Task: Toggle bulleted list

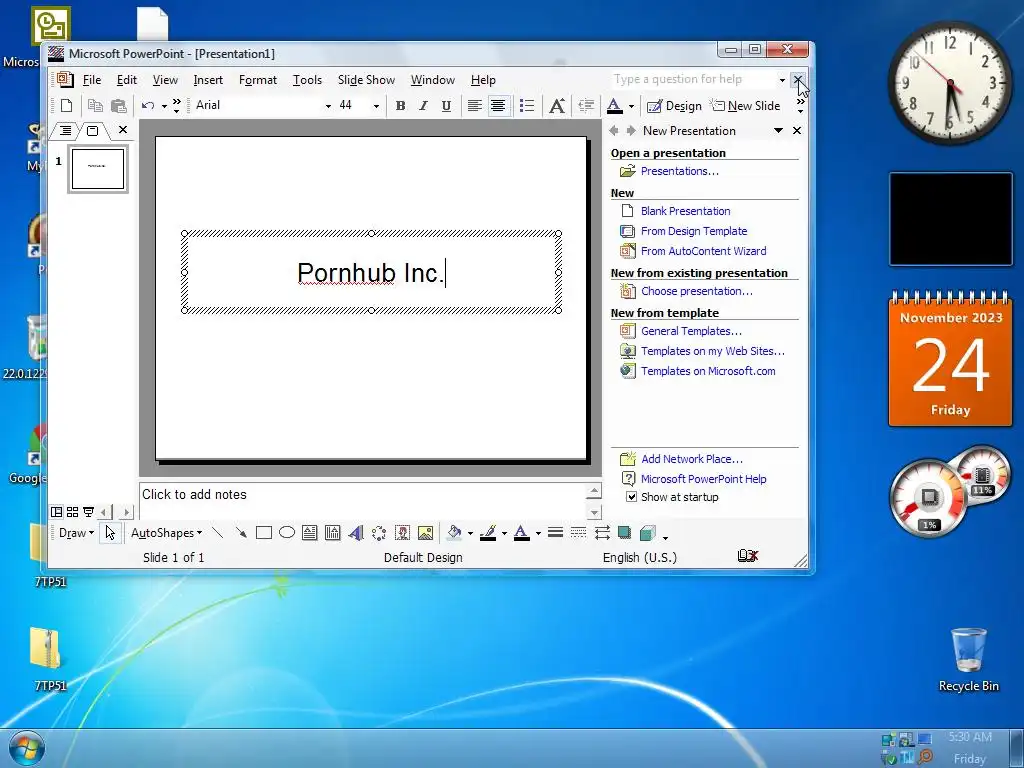Action: pyautogui.click(x=527, y=105)
